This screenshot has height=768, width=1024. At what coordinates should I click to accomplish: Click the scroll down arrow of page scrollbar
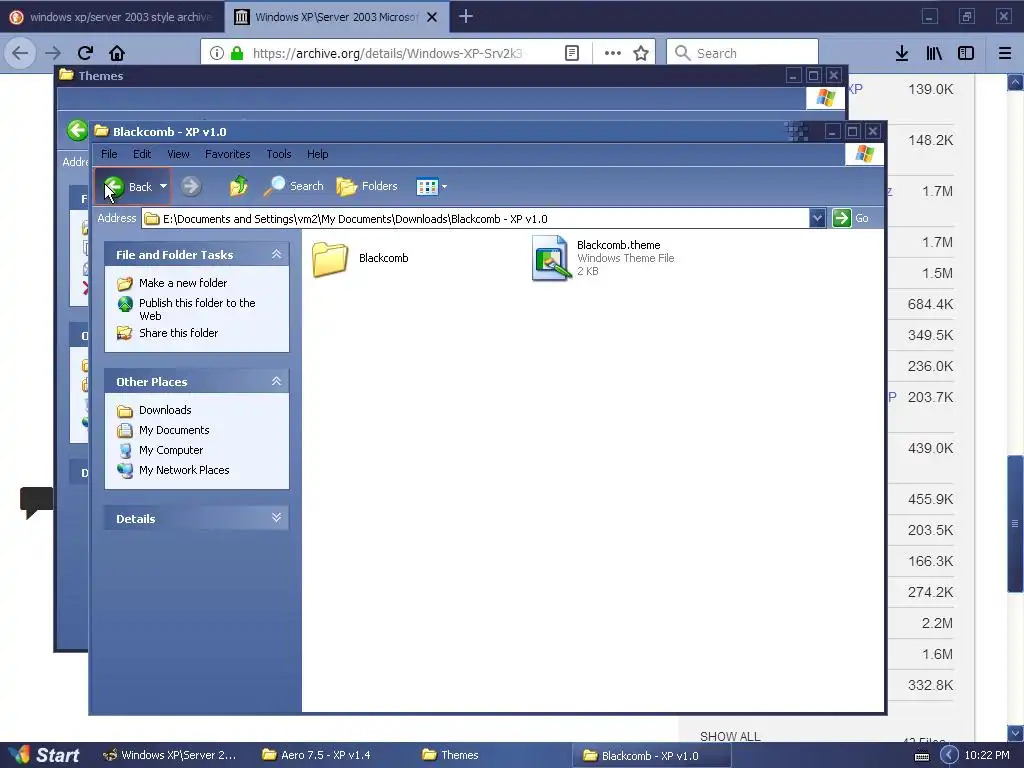(1015, 732)
